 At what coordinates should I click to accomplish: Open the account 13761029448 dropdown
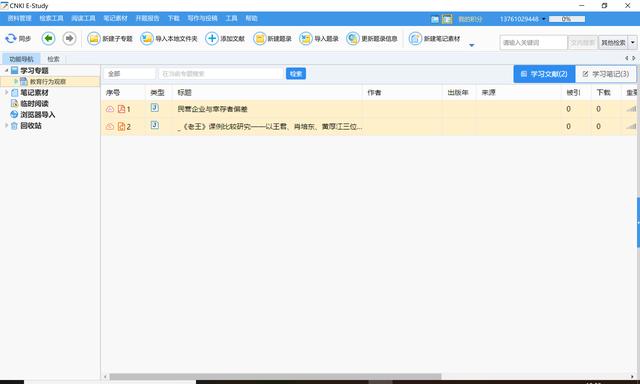[x=544, y=19]
